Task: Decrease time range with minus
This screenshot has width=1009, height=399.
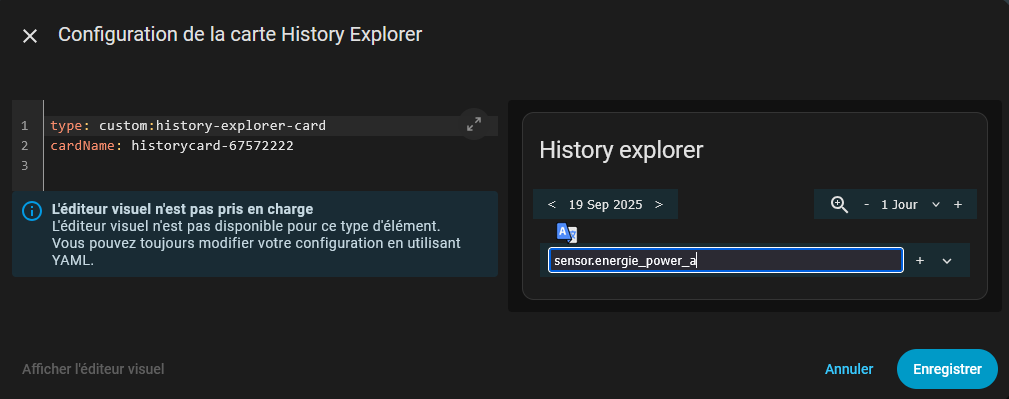Action: [x=867, y=205]
